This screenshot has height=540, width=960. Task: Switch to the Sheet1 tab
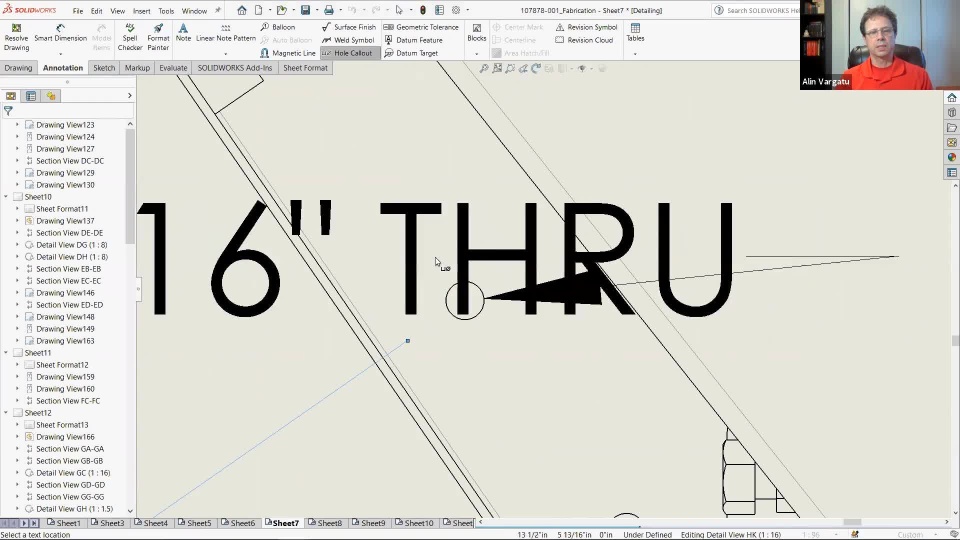[63, 523]
